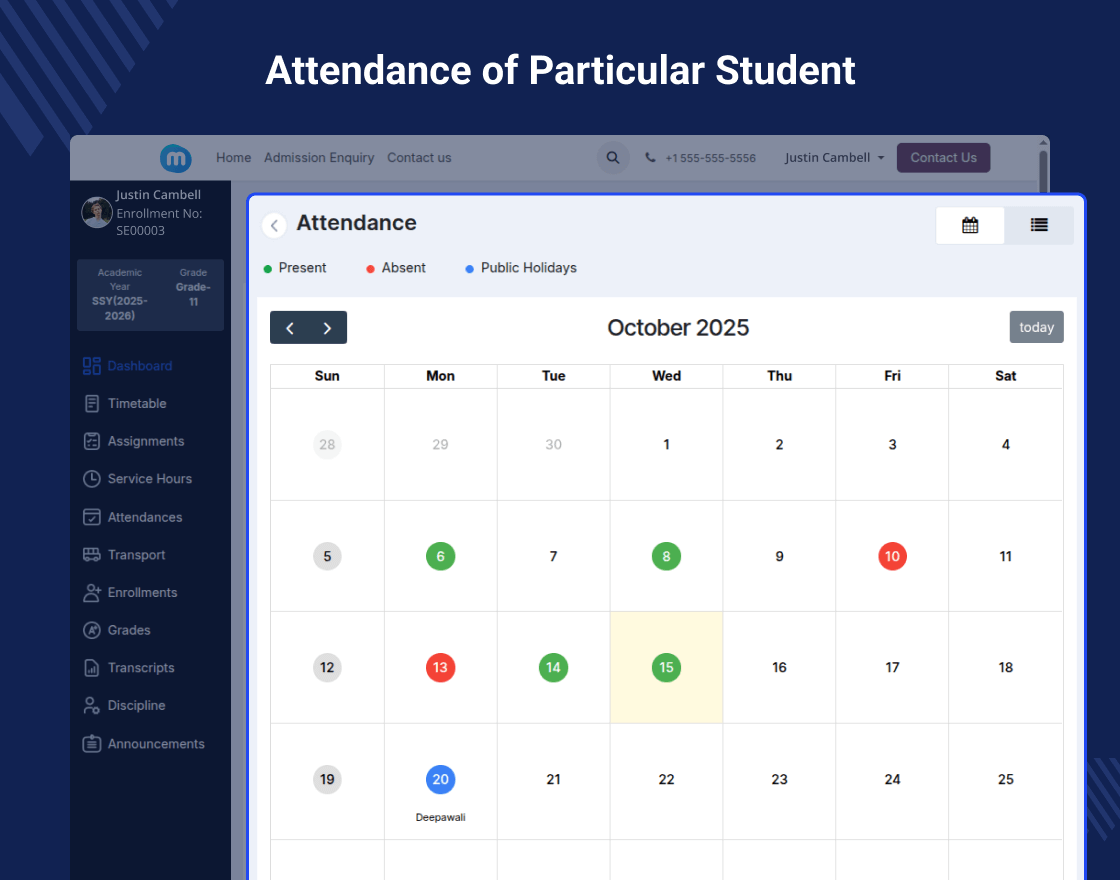
Task: Open the search magnifier icon
Action: coord(613,158)
